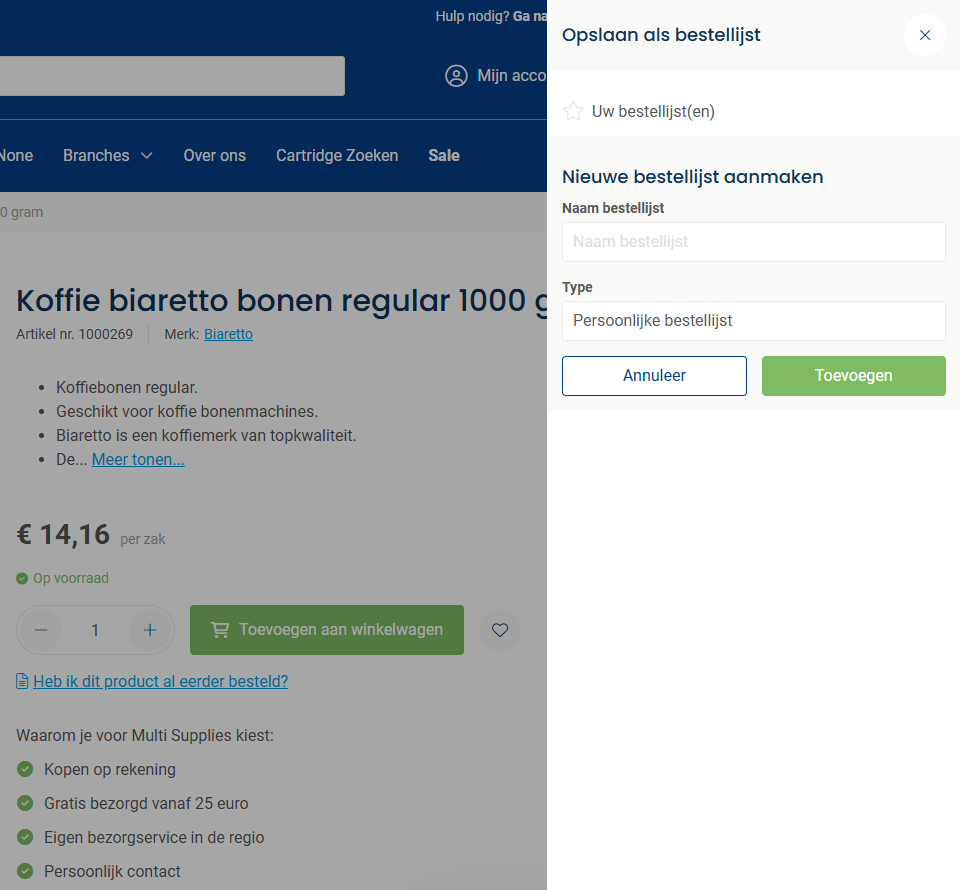Open the Biaretto brand link
This screenshot has height=890, width=960.
[x=228, y=334]
